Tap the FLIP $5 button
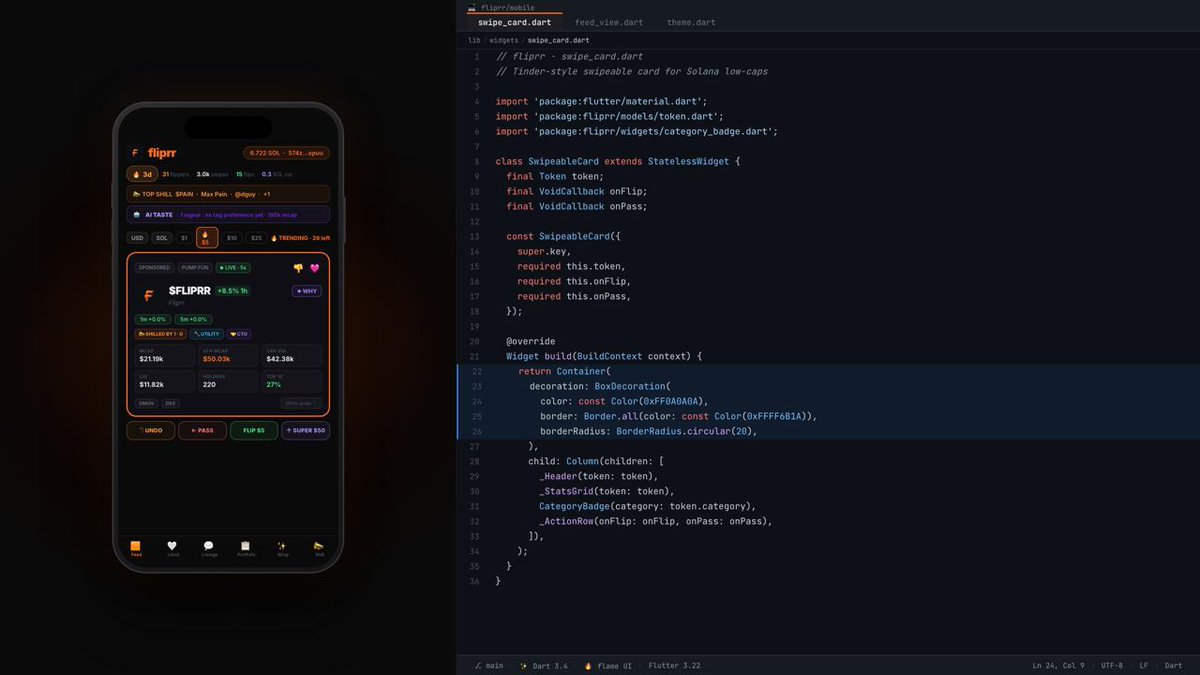1200x675 pixels. click(x=254, y=431)
